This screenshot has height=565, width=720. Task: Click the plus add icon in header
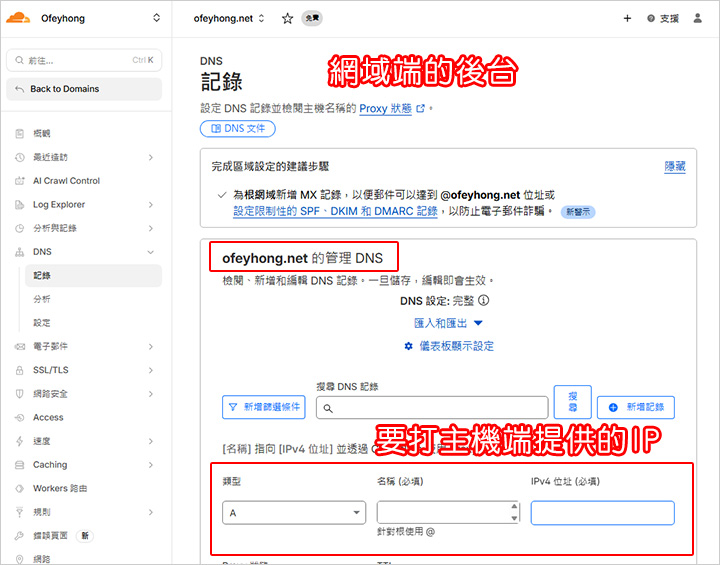(627, 18)
